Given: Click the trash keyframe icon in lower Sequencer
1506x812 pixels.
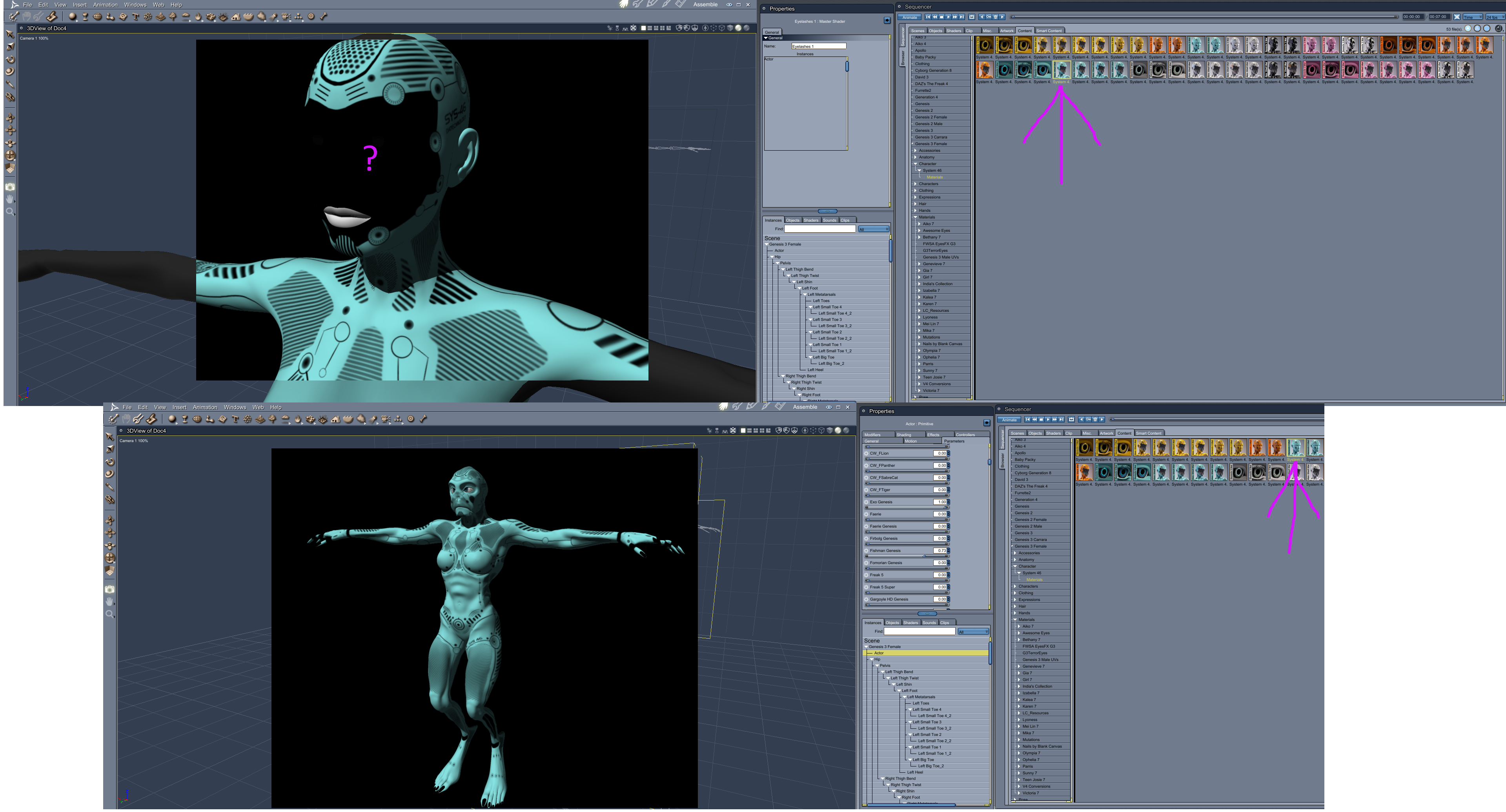Looking at the screenshot, I should [x=1095, y=419].
